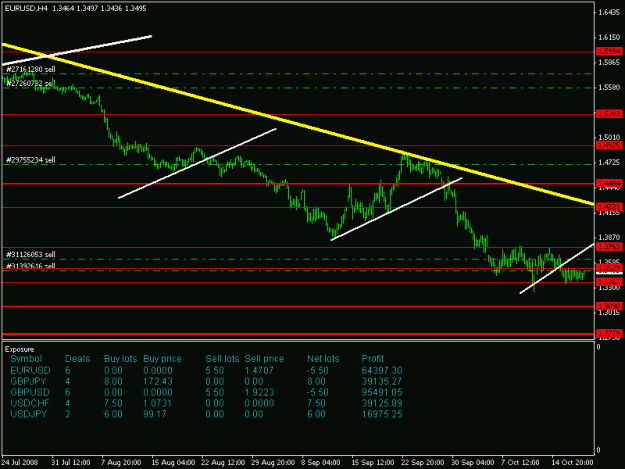This screenshot has width=625, height=469.
Task: Click the #27161280 sell order label
Action: pyautogui.click(x=31, y=69)
